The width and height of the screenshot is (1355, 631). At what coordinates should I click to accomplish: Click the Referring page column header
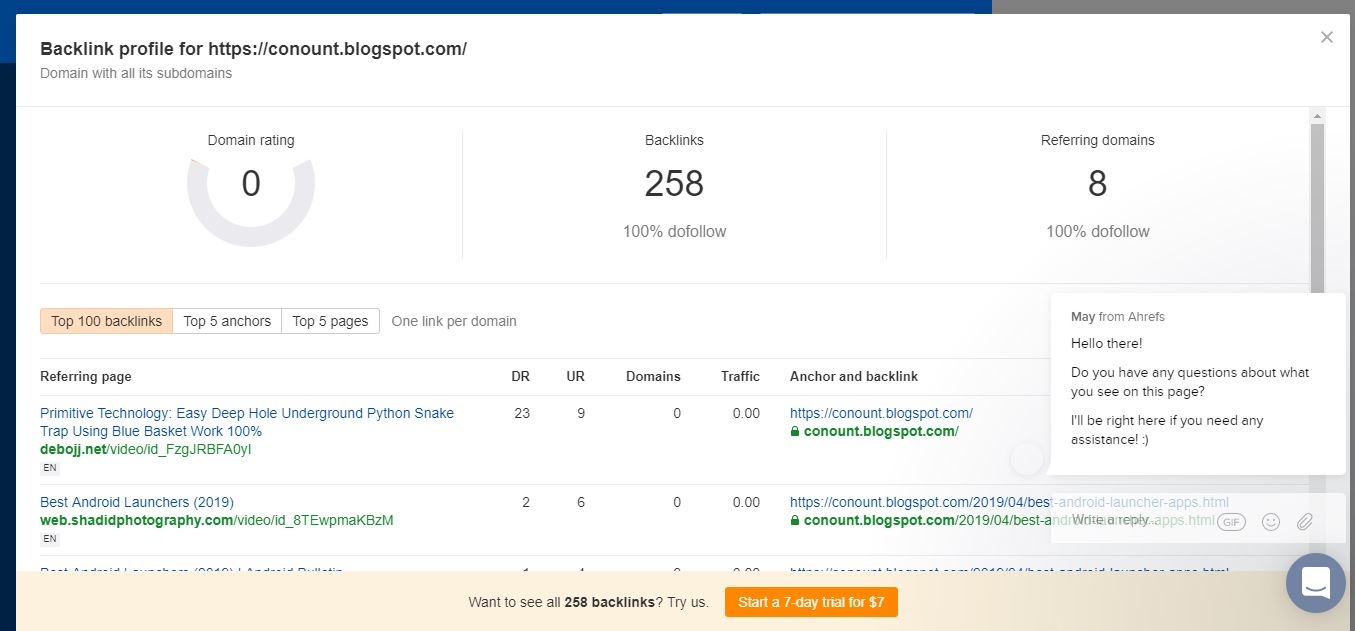point(86,377)
